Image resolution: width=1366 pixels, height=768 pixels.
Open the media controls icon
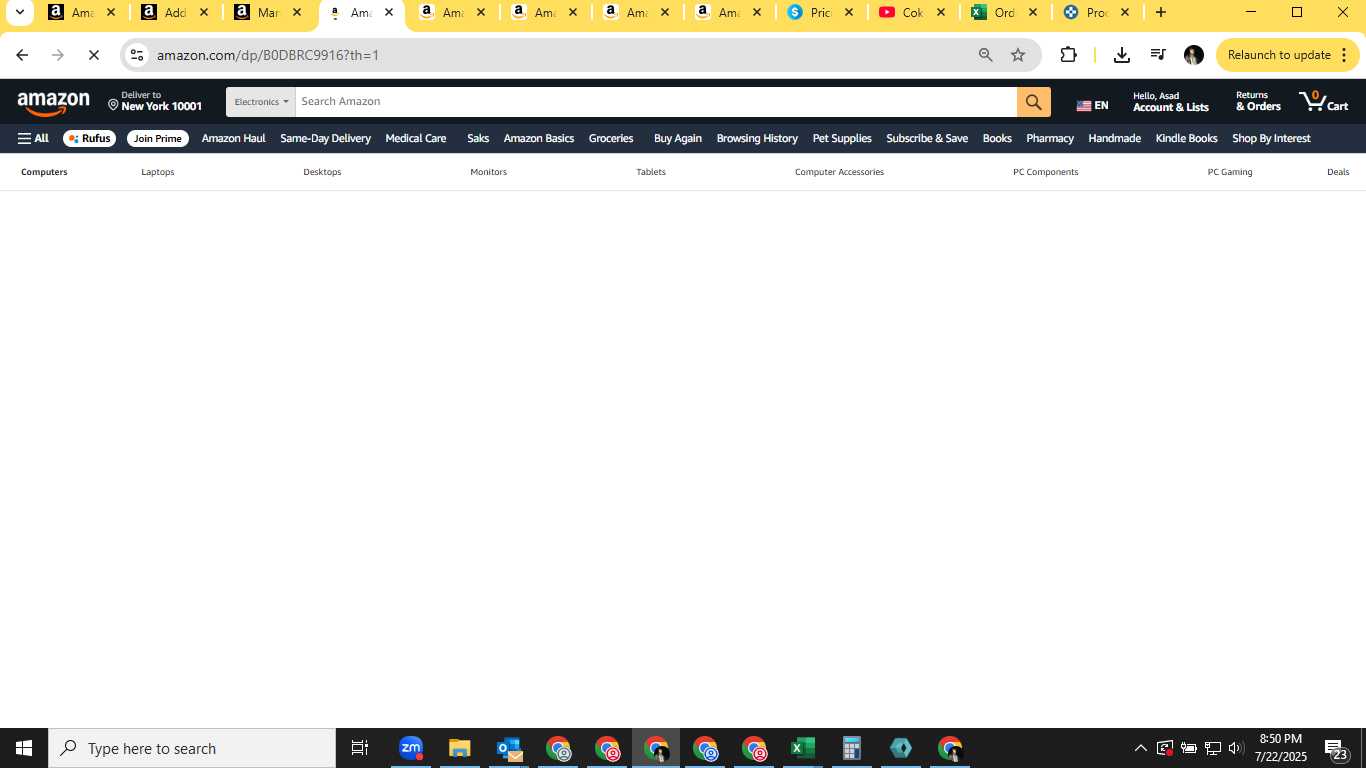coord(1158,55)
